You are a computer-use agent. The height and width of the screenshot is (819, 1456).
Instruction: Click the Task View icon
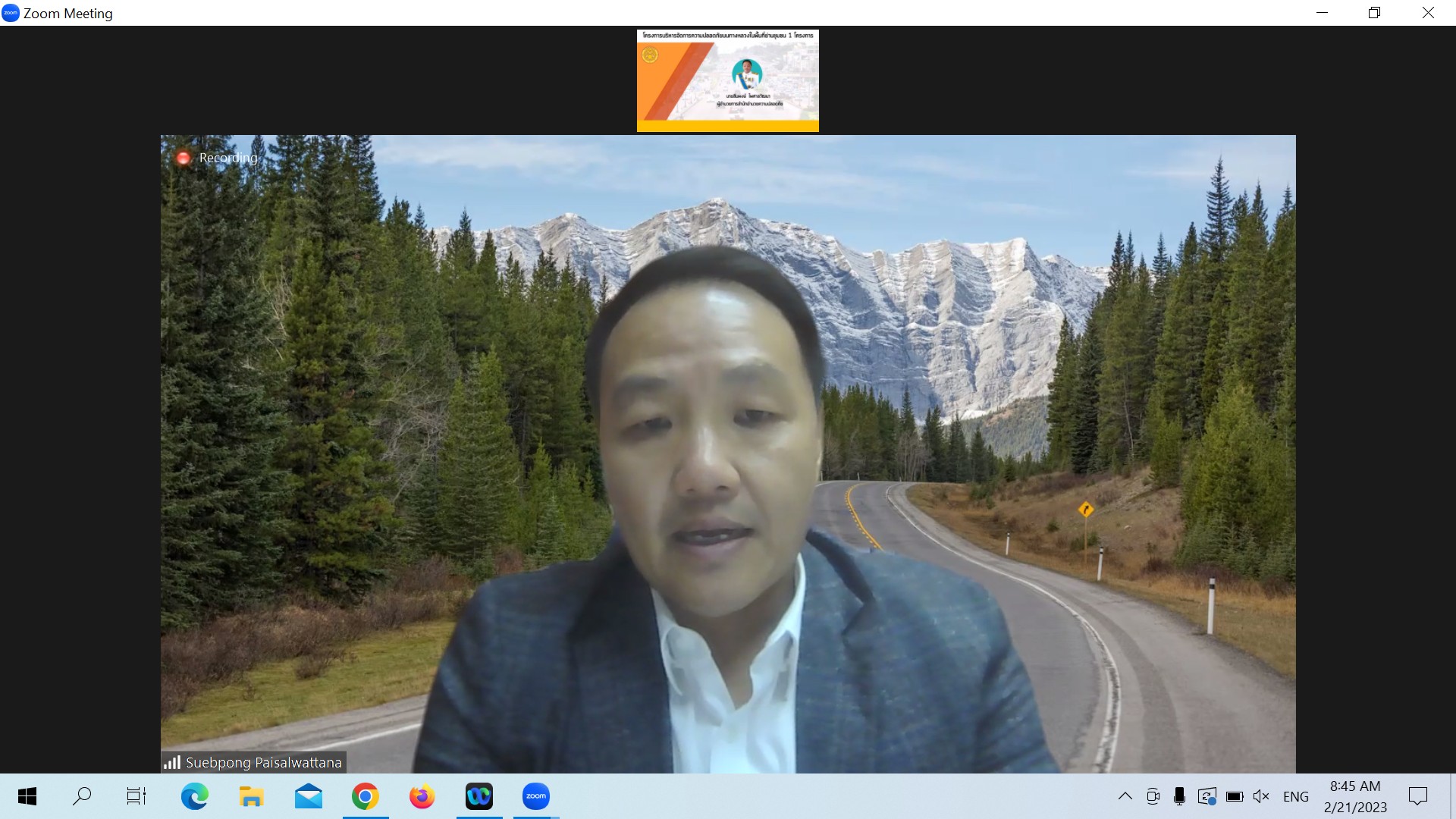click(x=136, y=796)
